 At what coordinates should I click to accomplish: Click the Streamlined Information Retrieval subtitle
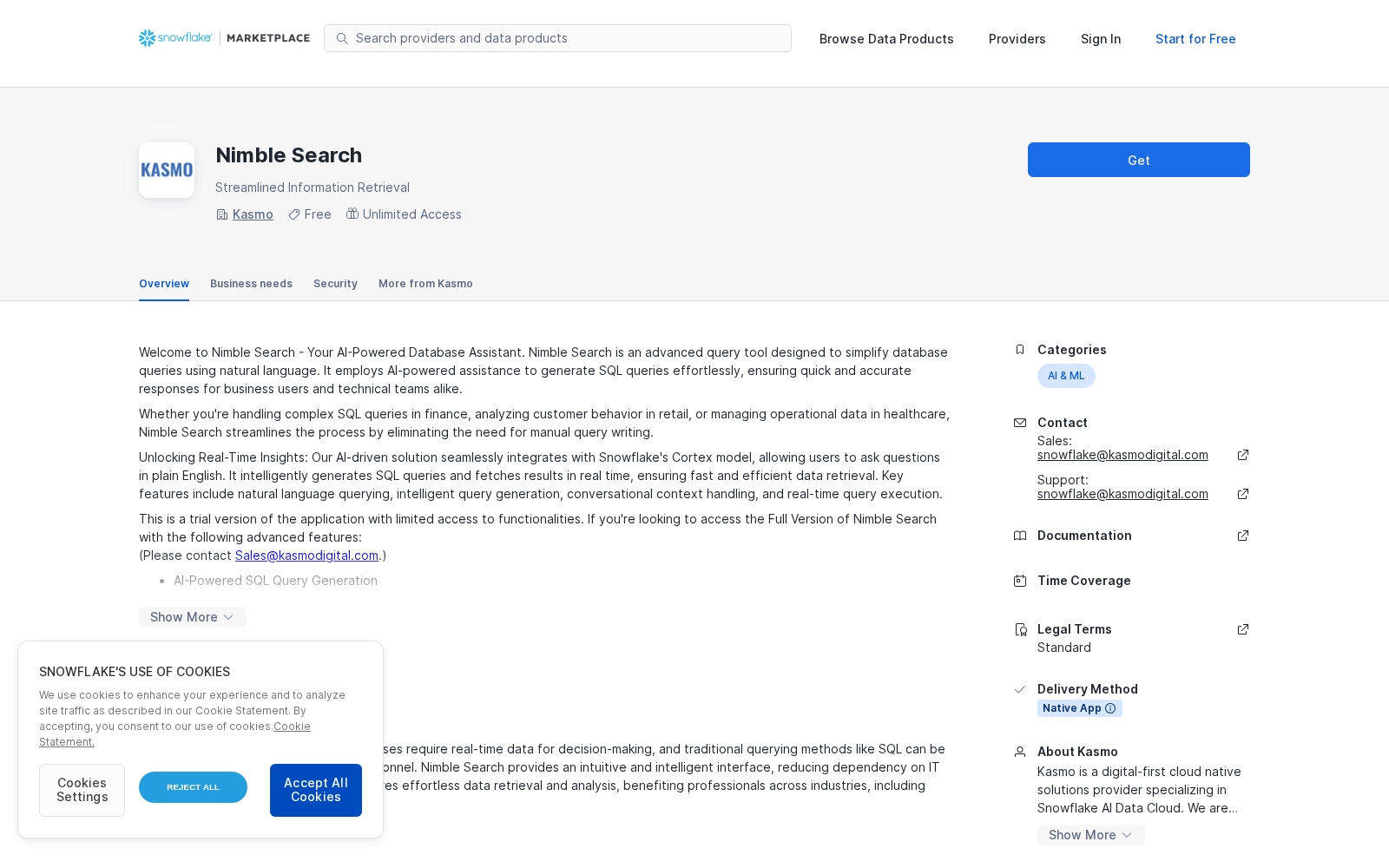[313, 187]
